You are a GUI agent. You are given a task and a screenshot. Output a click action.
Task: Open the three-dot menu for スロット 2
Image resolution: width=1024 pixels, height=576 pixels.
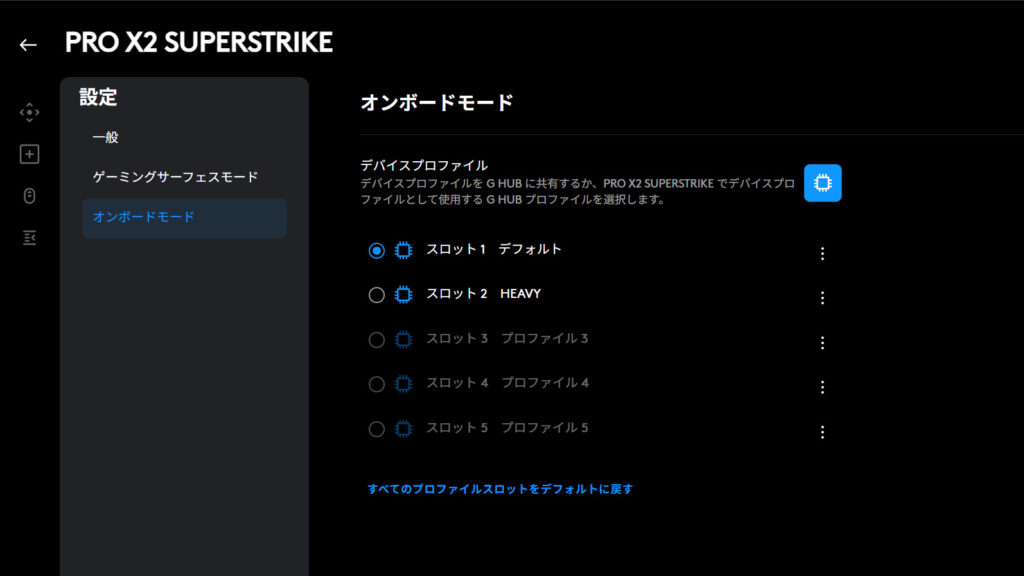pyautogui.click(x=822, y=298)
